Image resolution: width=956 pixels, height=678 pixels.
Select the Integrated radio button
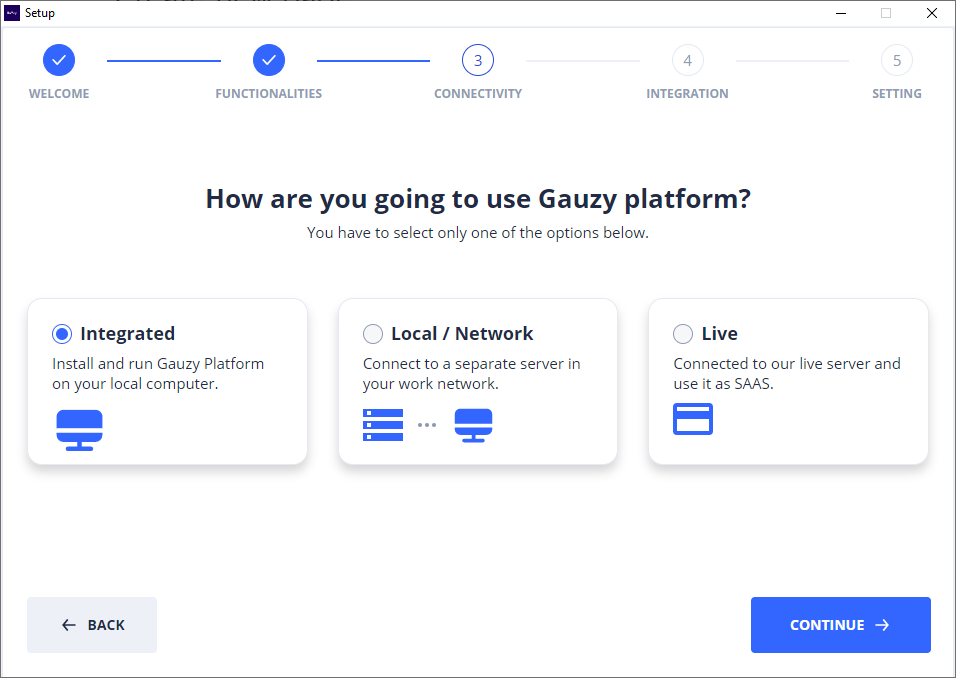(x=62, y=334)
